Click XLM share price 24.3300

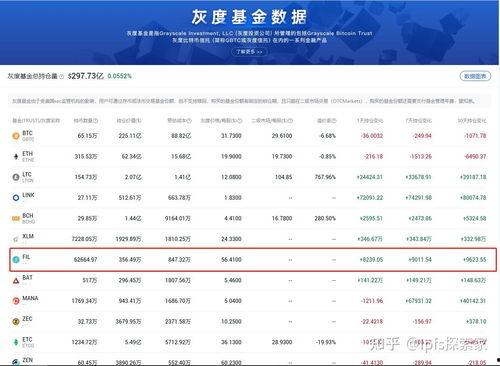231,239
